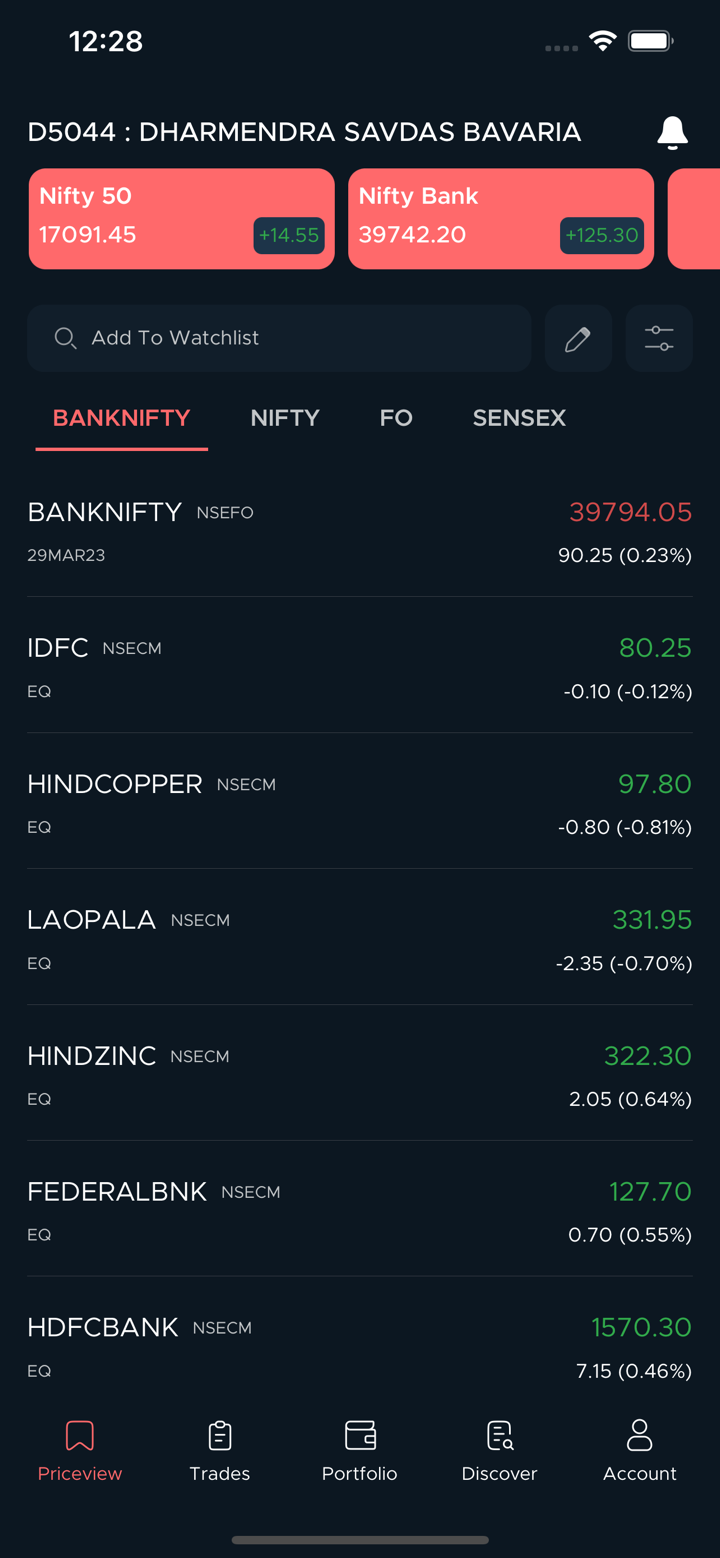Open the LAOPALA stock row

pos(359,938)
